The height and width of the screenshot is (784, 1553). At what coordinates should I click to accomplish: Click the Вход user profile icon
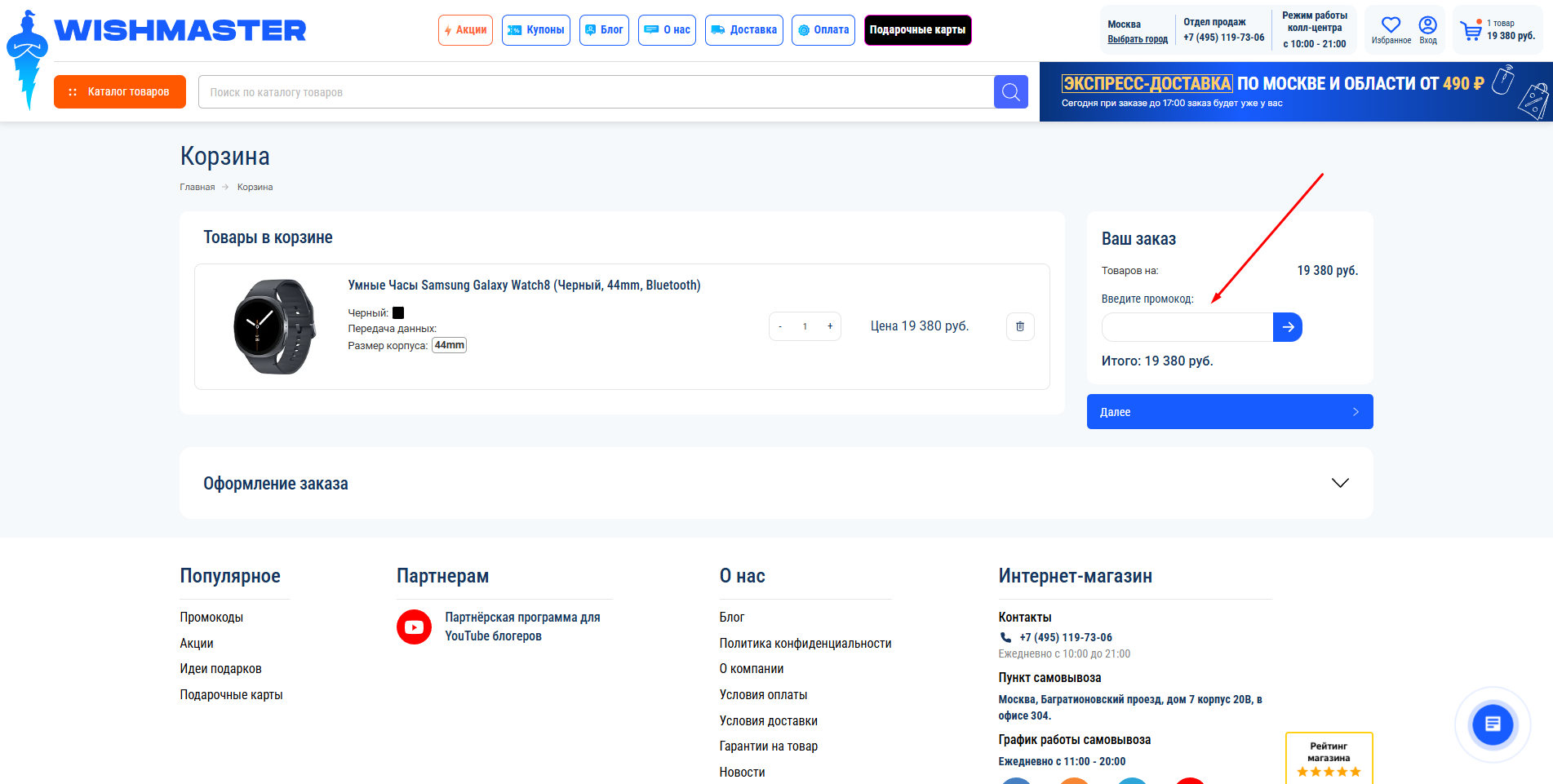[x=1427, y=26]
